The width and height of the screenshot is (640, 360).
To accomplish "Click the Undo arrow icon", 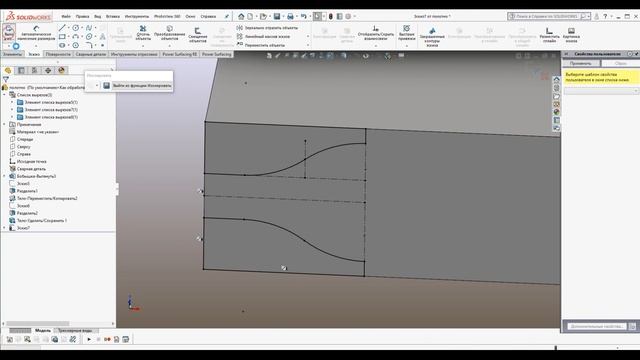I will [x=304, y=16].
